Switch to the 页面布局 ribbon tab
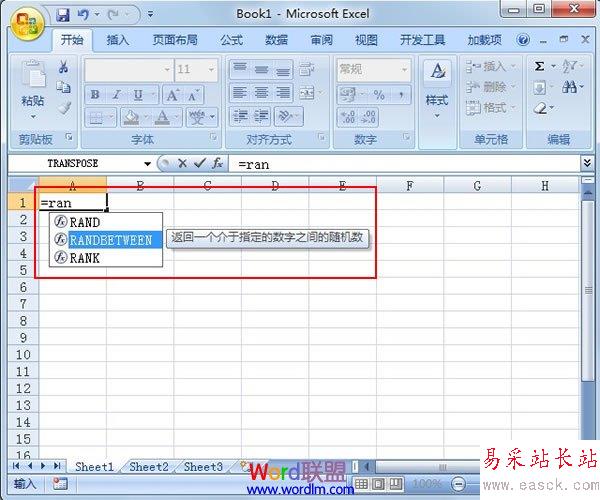 click(x=175, y=40)
